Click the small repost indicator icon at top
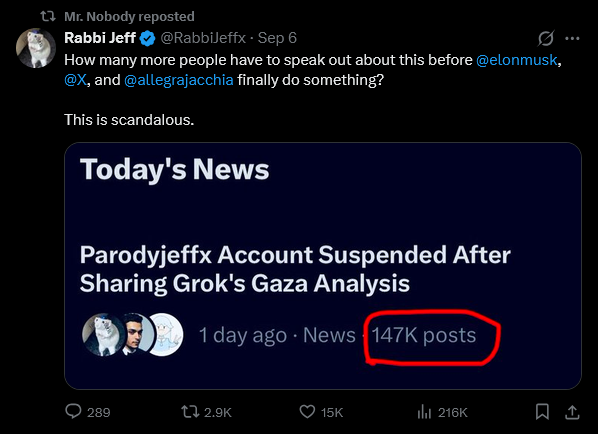Screen dimensions: 598x434 click(x=48, y=16)
